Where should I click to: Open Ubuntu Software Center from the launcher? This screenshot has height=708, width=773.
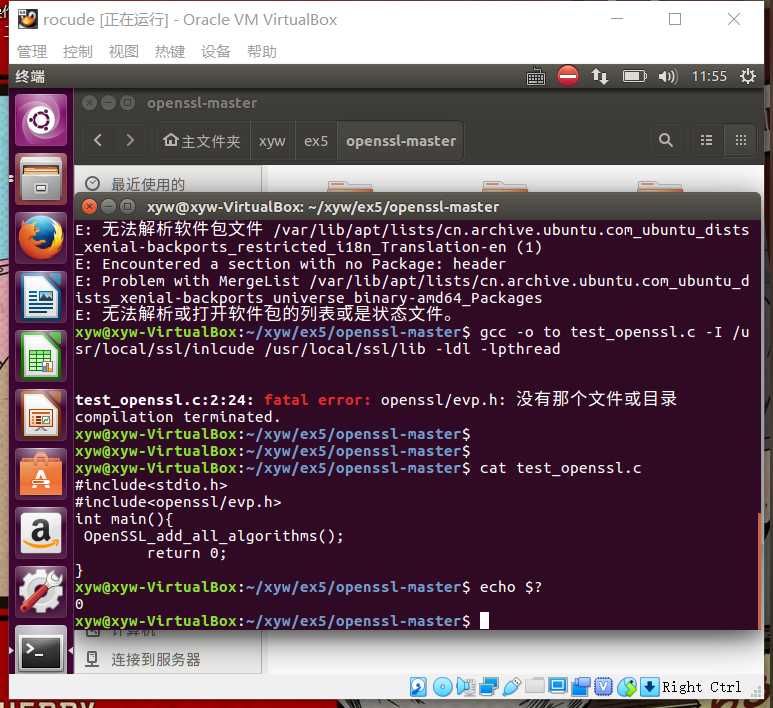(x=41, y=474)
